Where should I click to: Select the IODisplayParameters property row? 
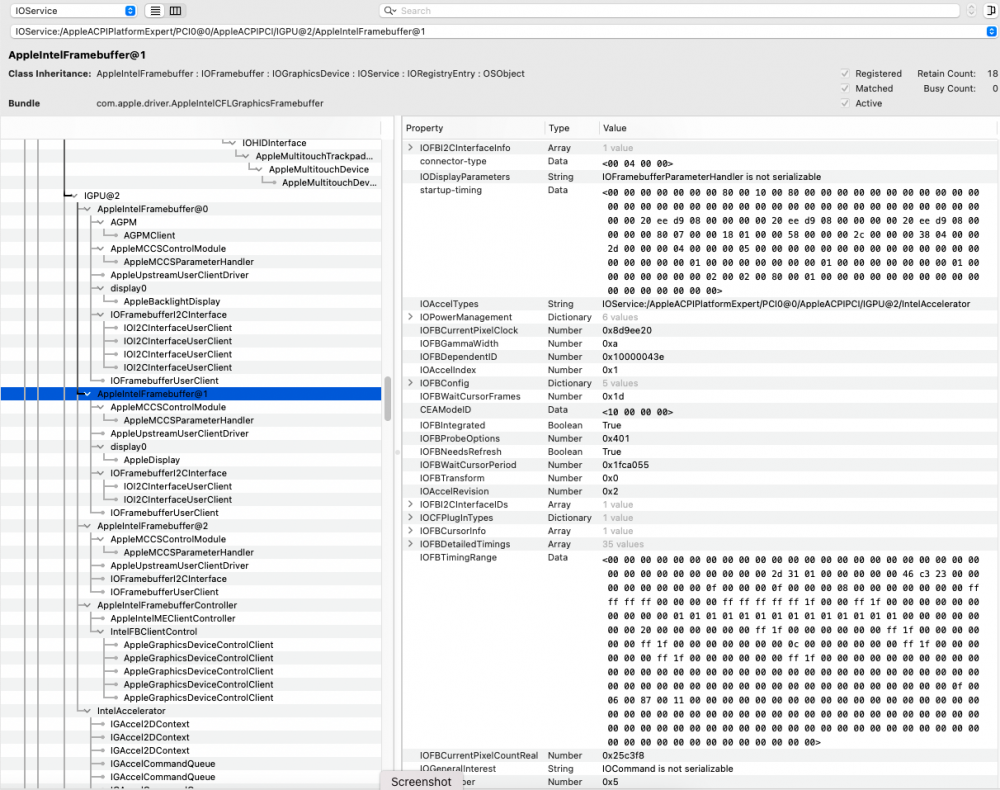pyautogui.click(x=700, y=177)
